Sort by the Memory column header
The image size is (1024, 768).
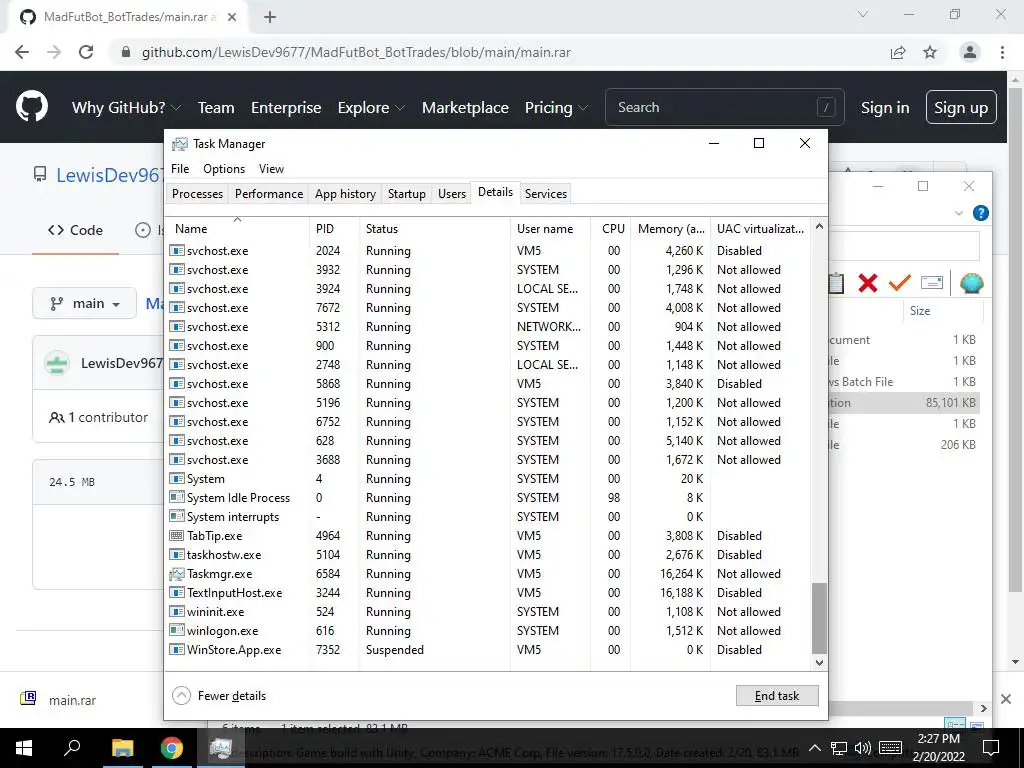coord(670,229)
